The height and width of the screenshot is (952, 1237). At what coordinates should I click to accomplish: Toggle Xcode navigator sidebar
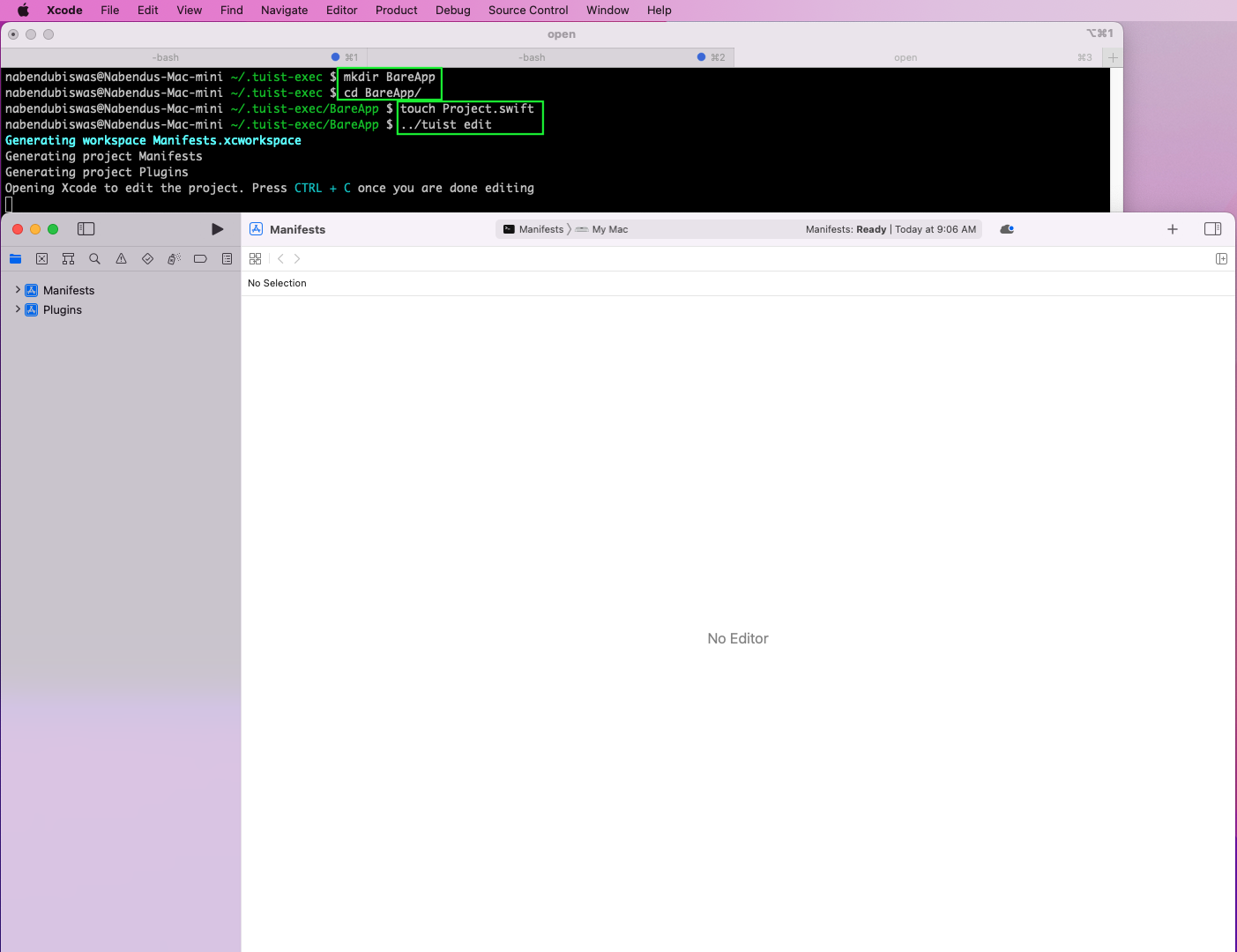click(x=86, y=229)
